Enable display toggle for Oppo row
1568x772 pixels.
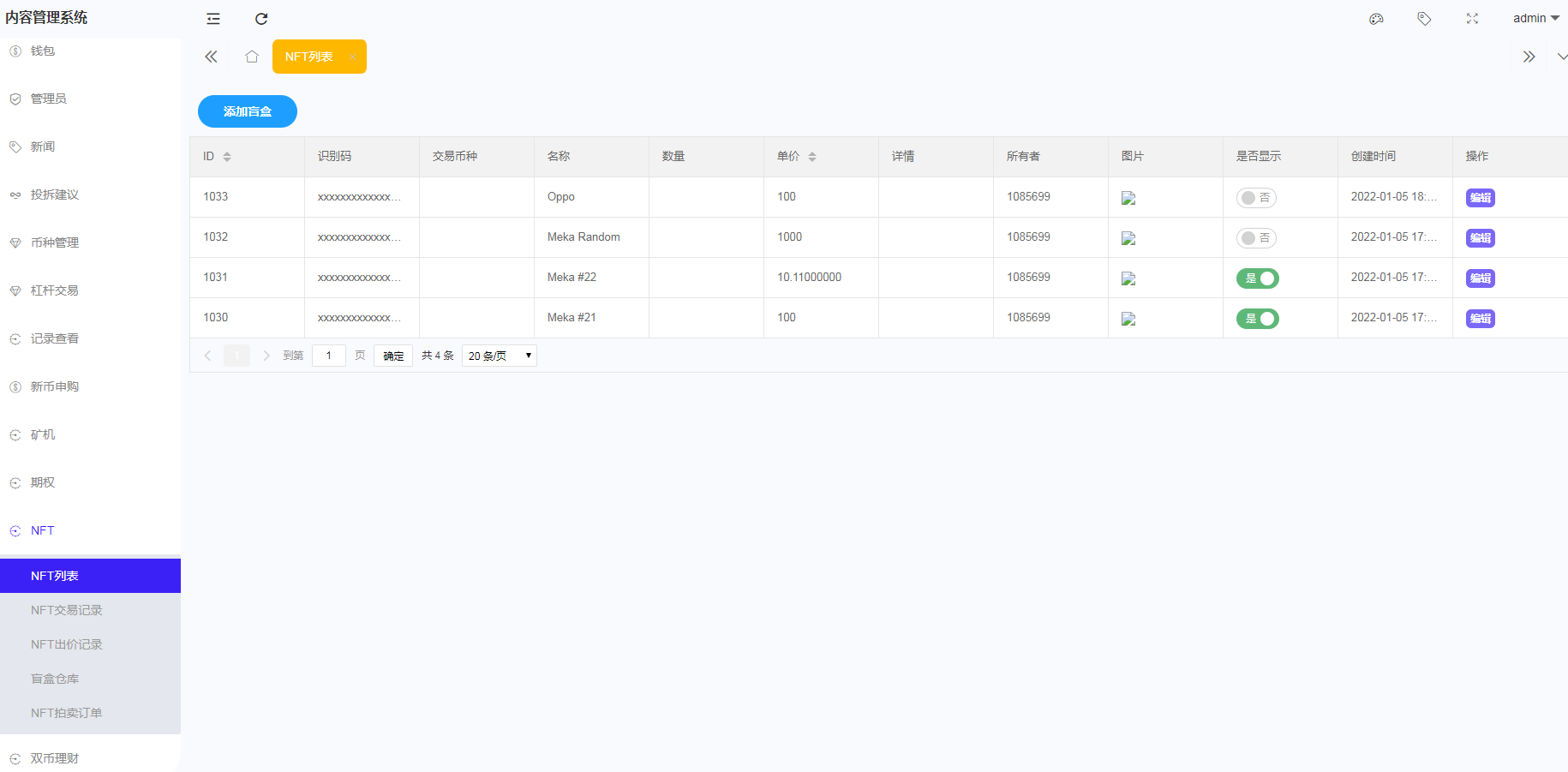[x=1256, y=198]
